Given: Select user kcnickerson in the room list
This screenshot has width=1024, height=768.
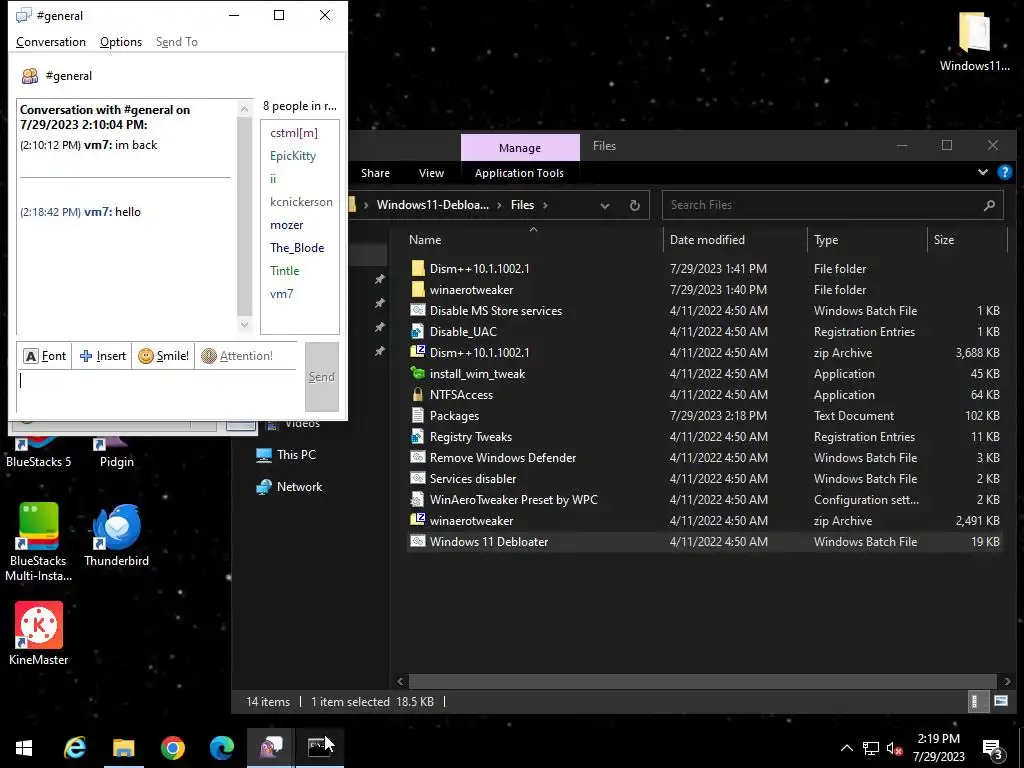Looking at the screenshot, I should pos(301,202).
